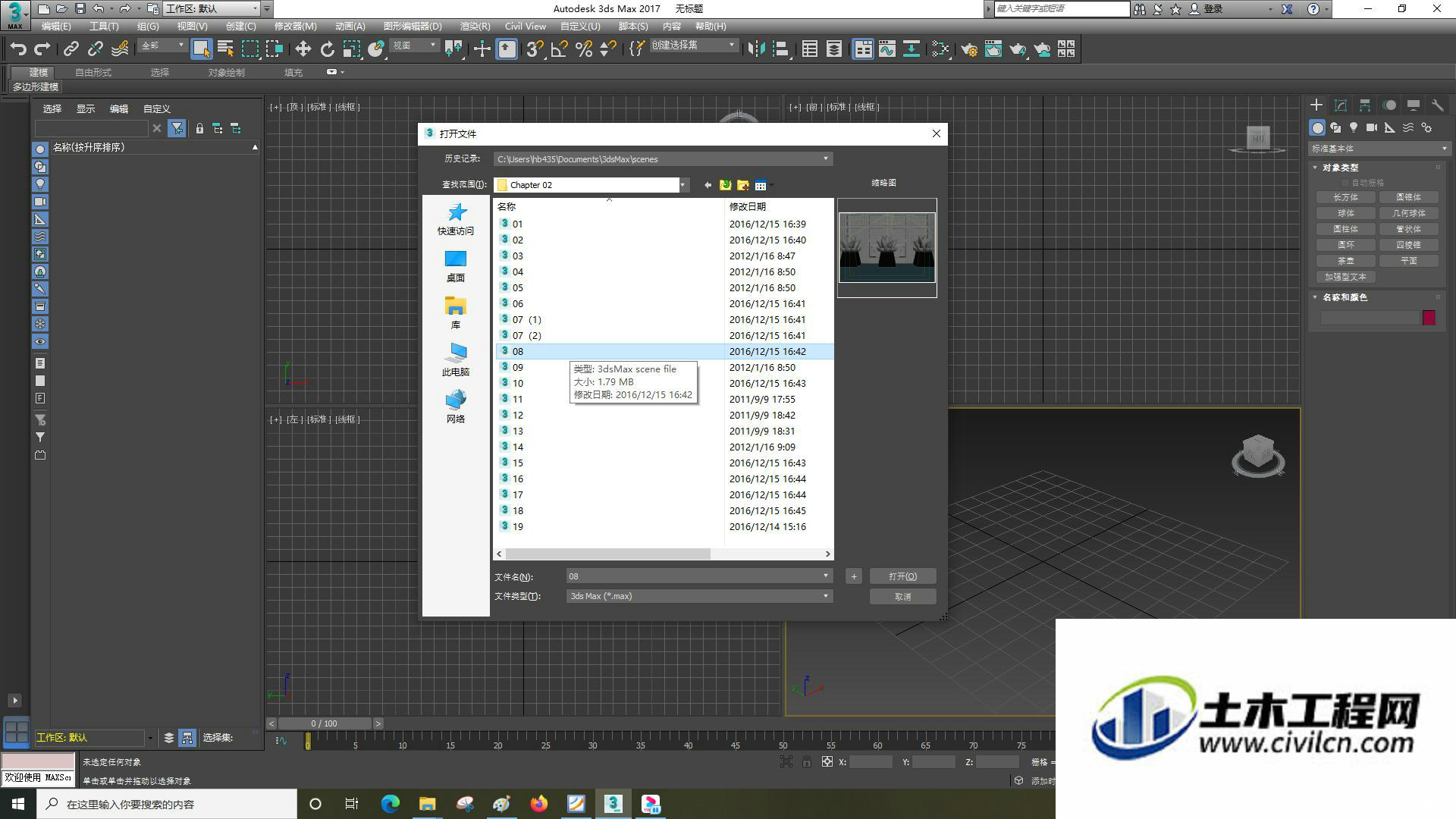This screenshot has width=1456, height=819.
Task: Click the scene thumbnail preview
Action: [887, 248]
